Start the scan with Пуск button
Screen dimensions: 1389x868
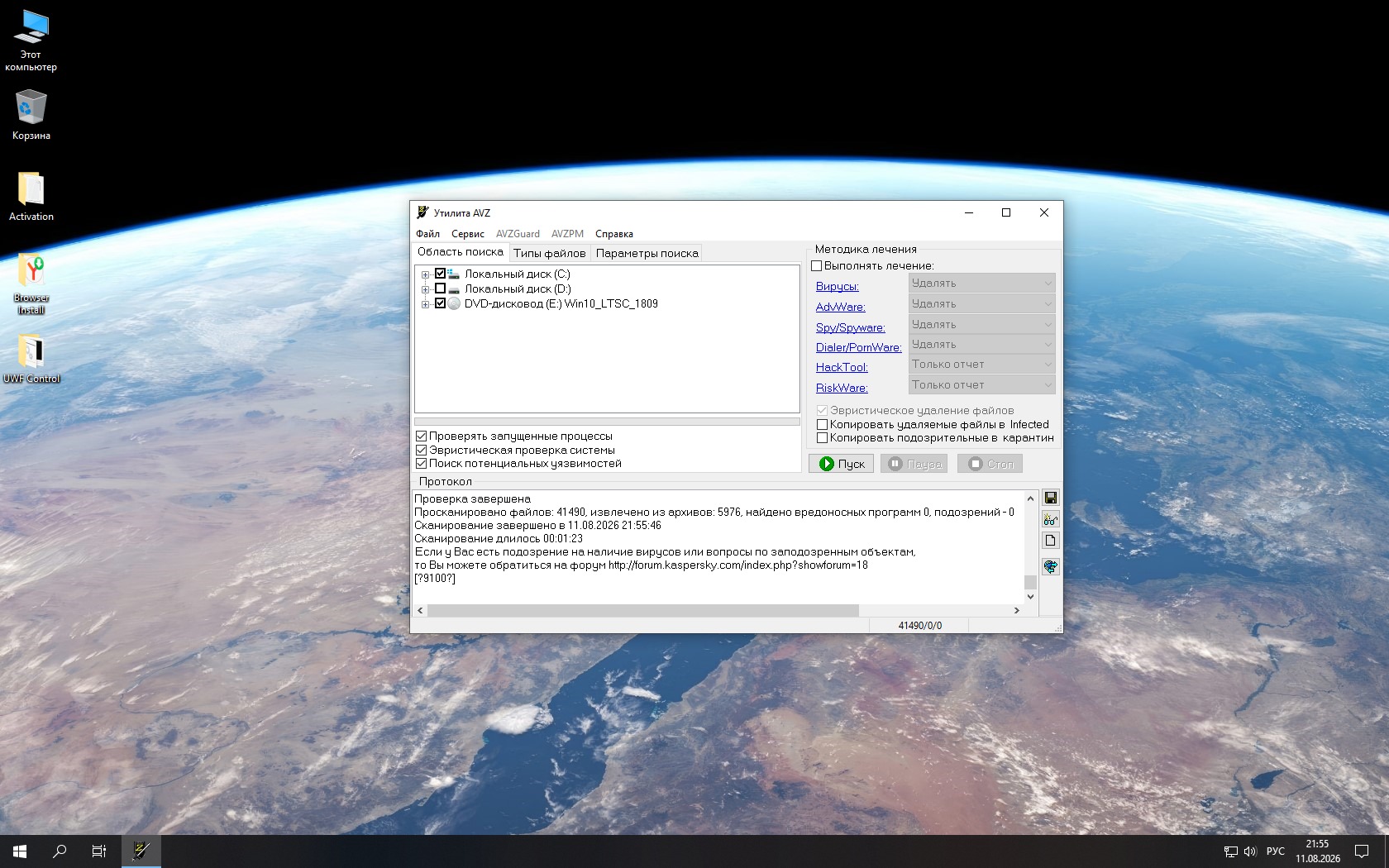(842, 464)
